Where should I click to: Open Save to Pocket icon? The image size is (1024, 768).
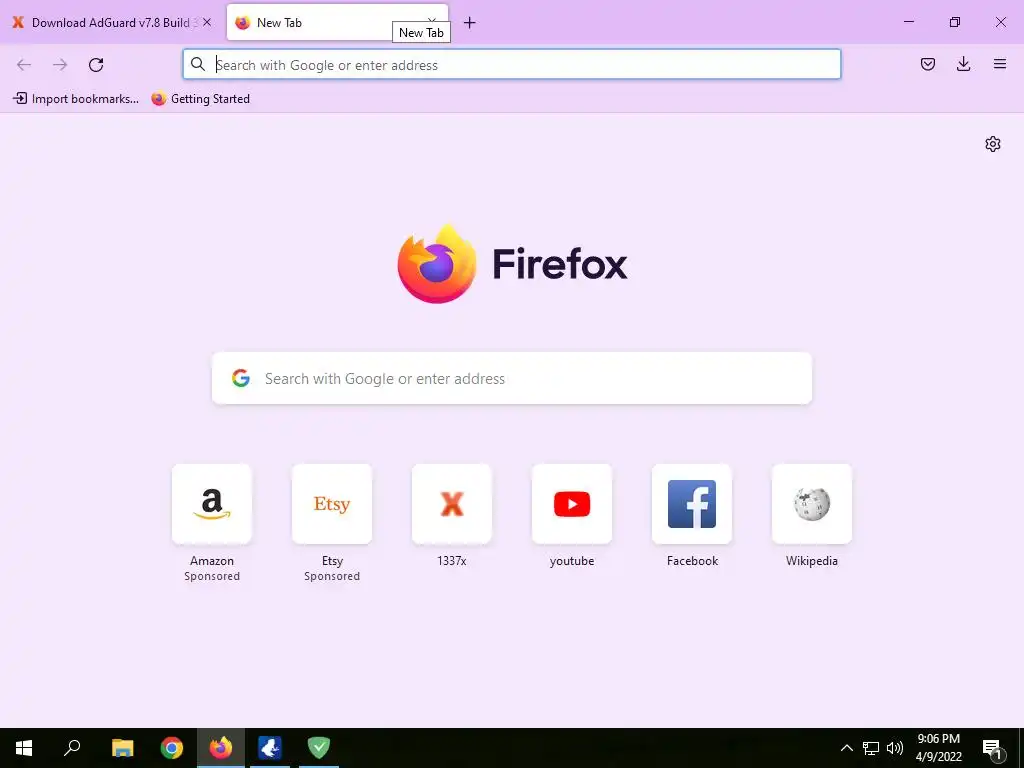pos(928,64)
